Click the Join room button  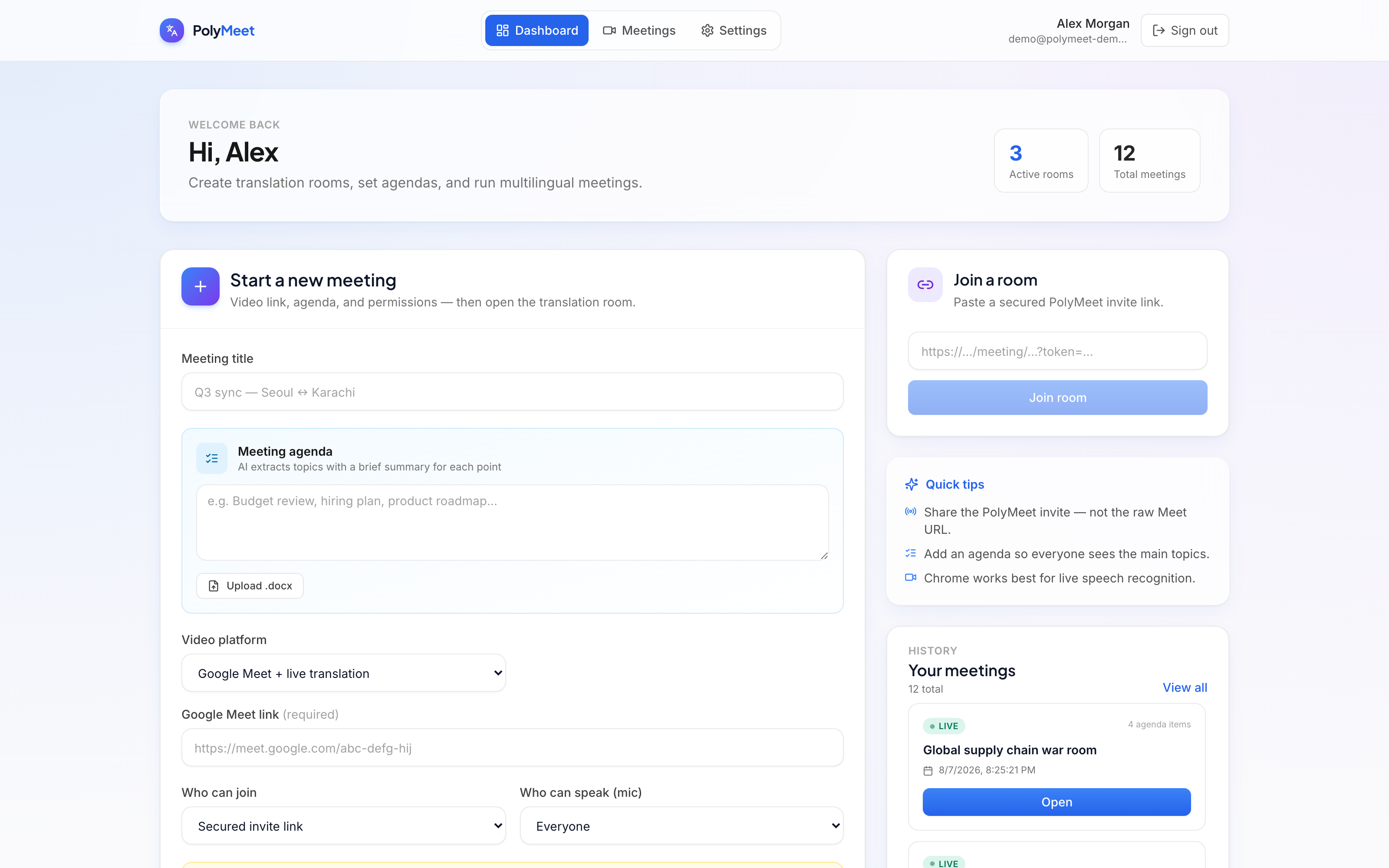1057,397
